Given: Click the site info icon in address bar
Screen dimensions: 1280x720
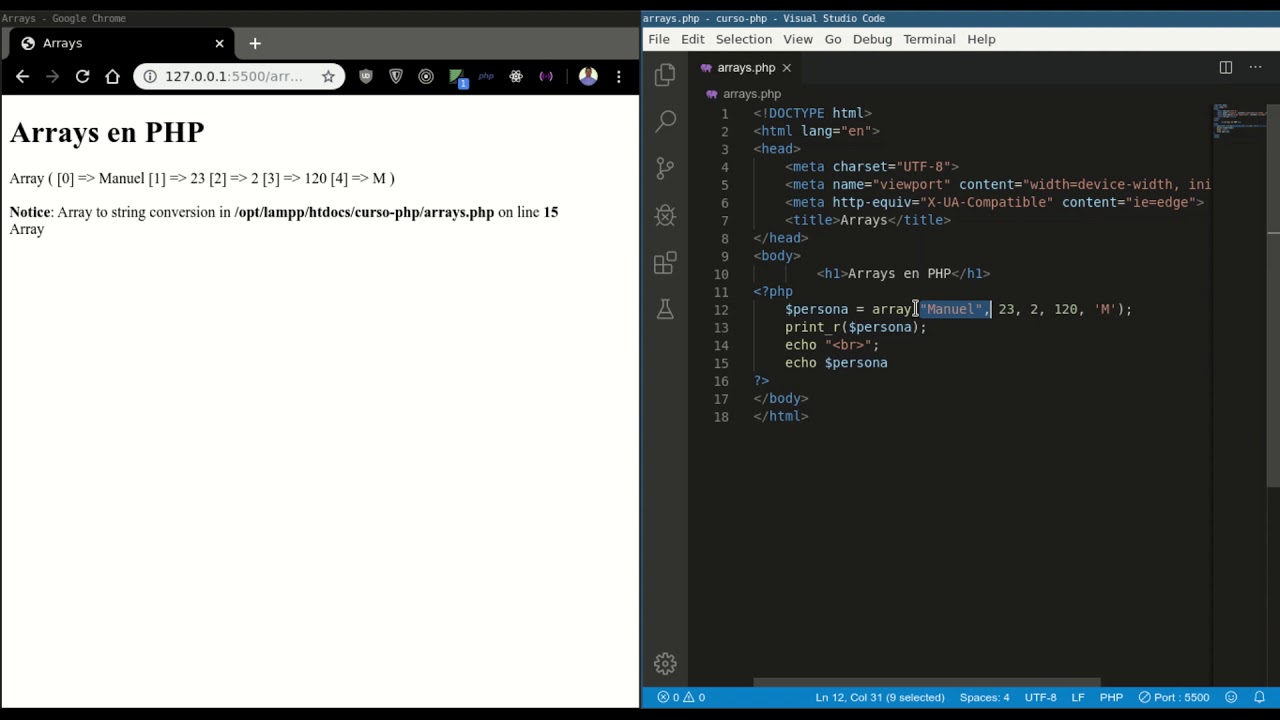Looking at the screenshot, I should [150, 76].
